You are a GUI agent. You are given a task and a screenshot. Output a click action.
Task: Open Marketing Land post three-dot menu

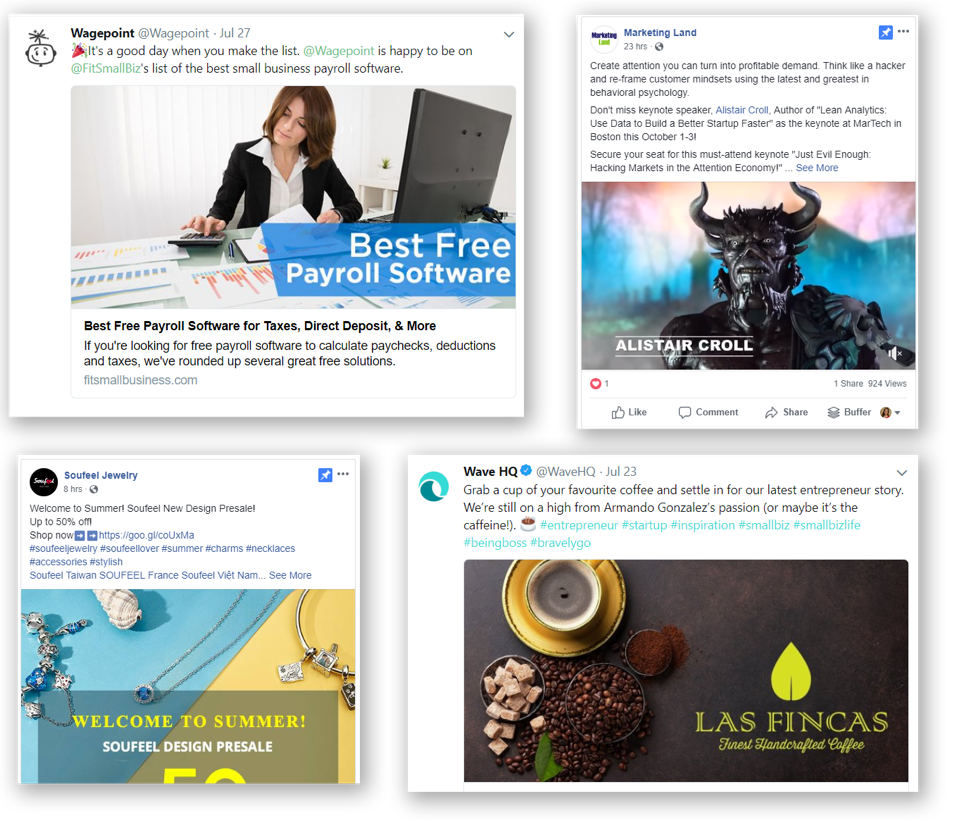pos(904,32)
